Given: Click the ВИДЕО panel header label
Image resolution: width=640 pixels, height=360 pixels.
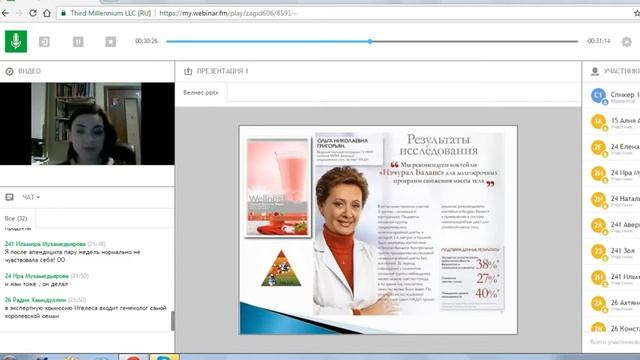Looking at the screenshot, I should coord(29,71).
